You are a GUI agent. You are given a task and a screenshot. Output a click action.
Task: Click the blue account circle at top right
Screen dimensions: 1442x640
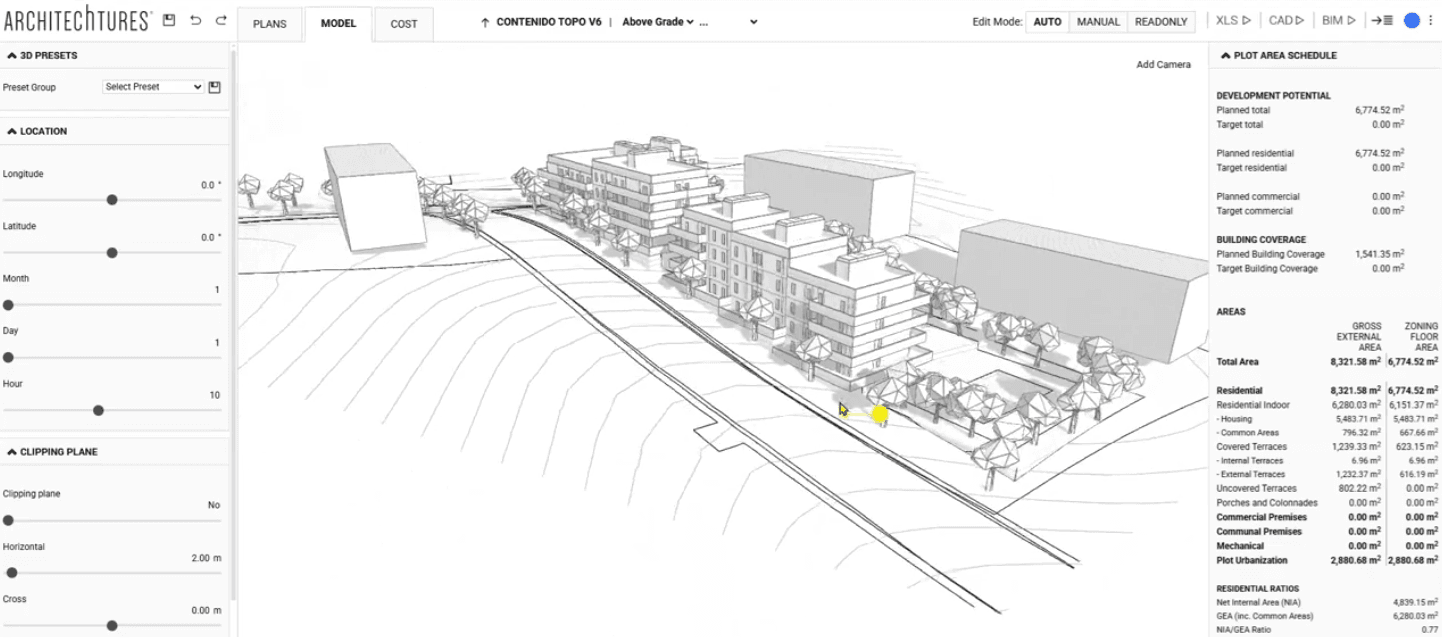[x=1410, y=19]
